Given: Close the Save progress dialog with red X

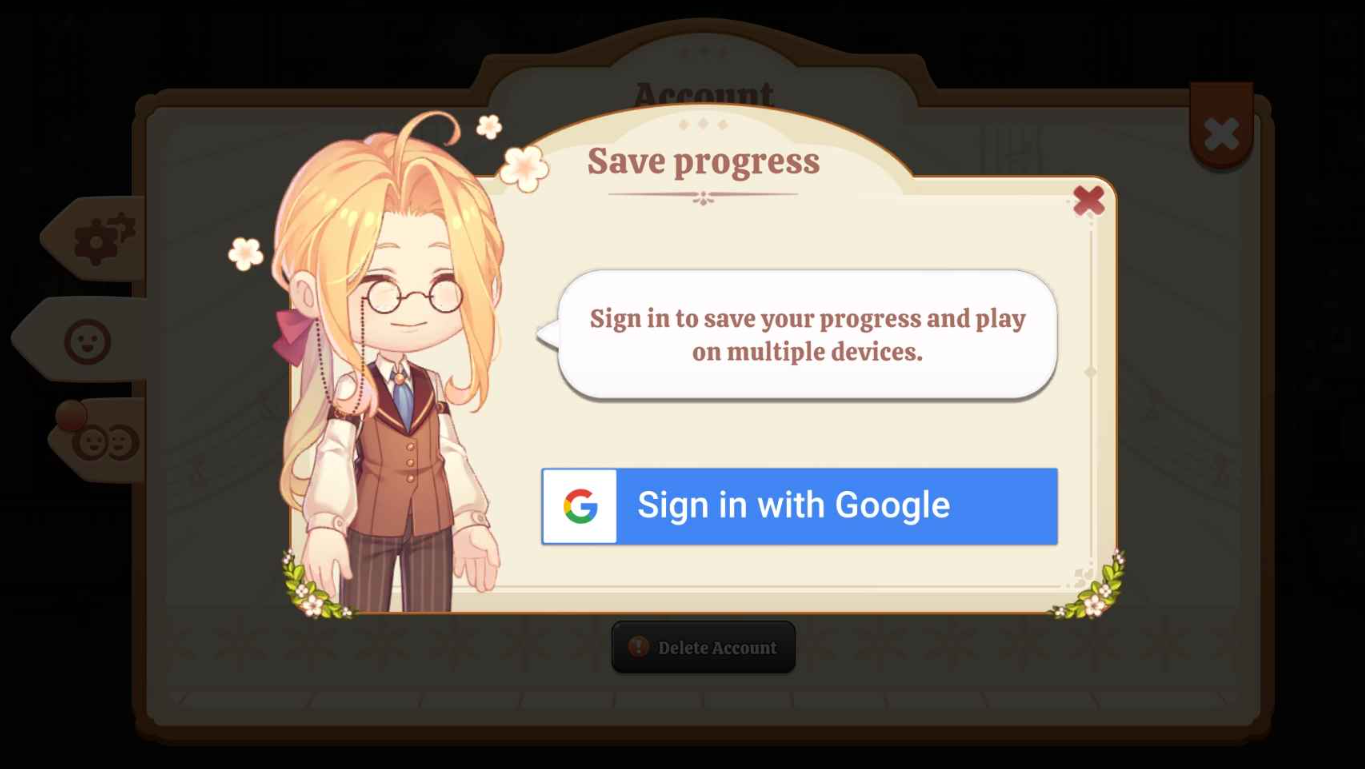Looking at the screenshot, I should [1088, 200].
